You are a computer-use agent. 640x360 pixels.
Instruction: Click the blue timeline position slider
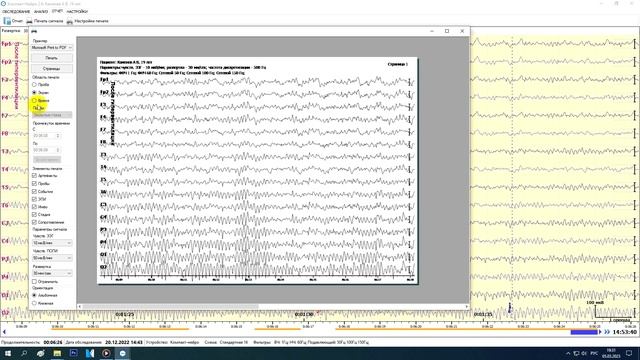pos(584,332)
